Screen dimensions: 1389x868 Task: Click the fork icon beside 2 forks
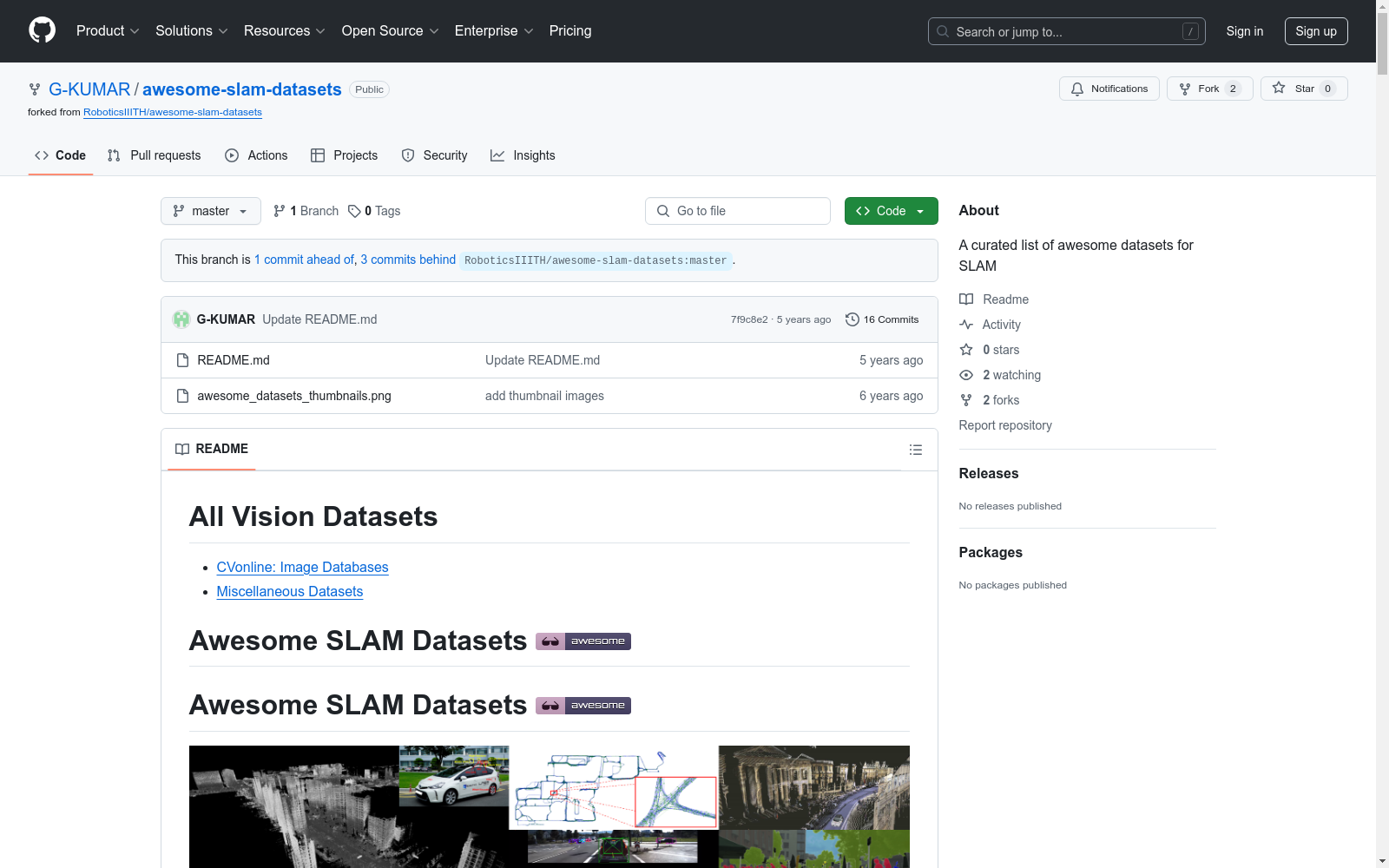point(966,400)
